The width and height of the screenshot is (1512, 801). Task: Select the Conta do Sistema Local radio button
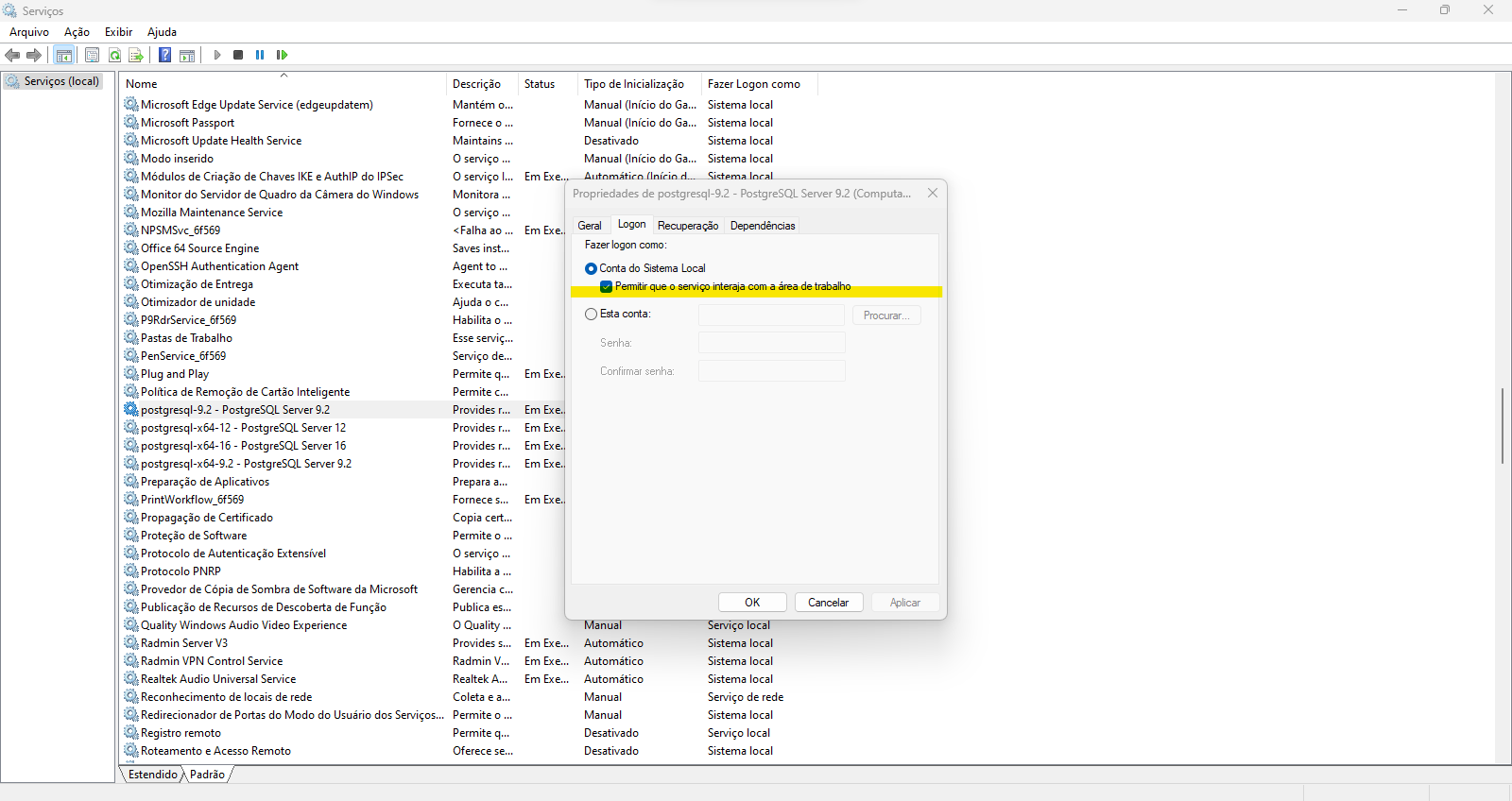tap(591, 268)
